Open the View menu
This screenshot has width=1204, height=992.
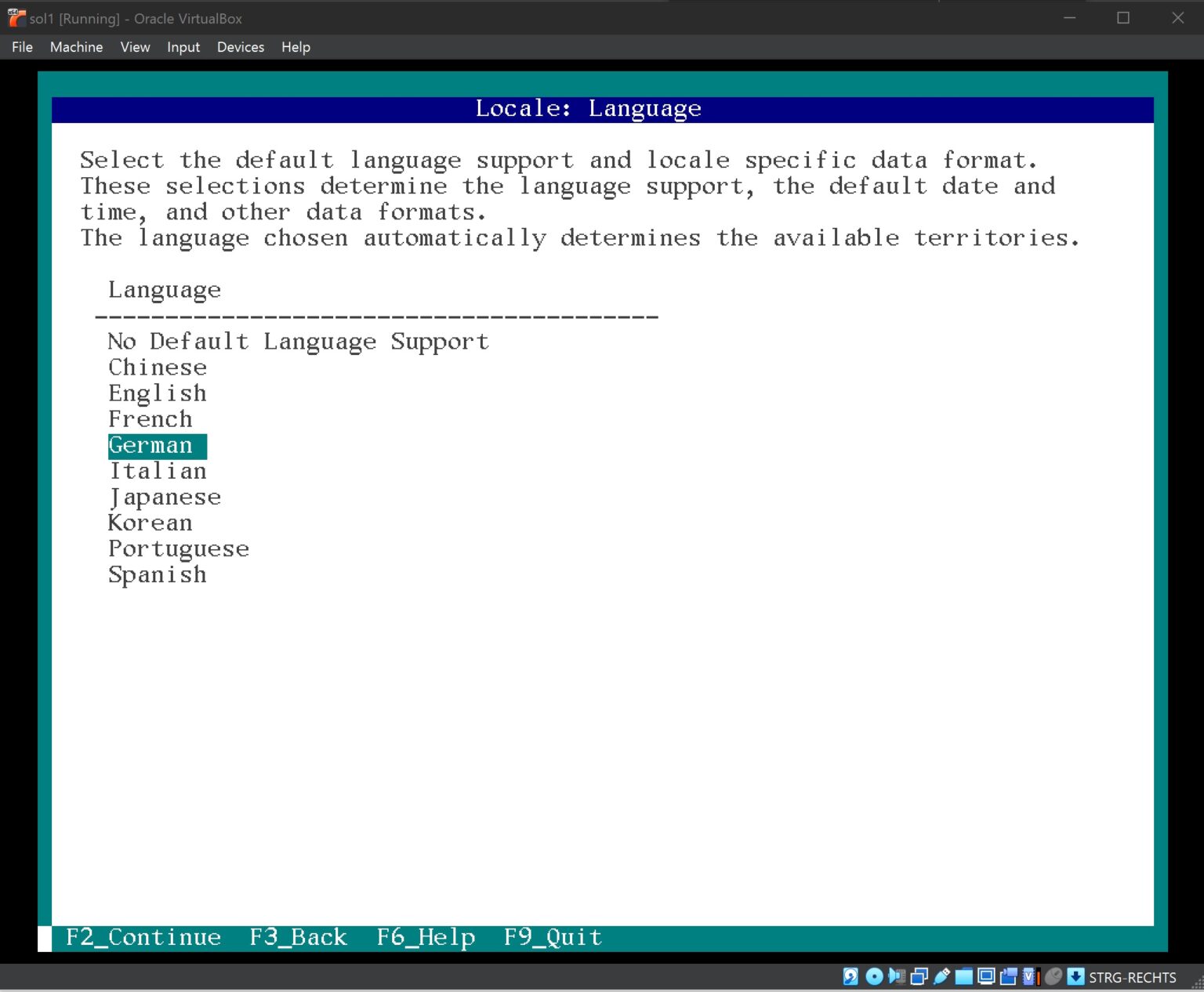(135, 47)
